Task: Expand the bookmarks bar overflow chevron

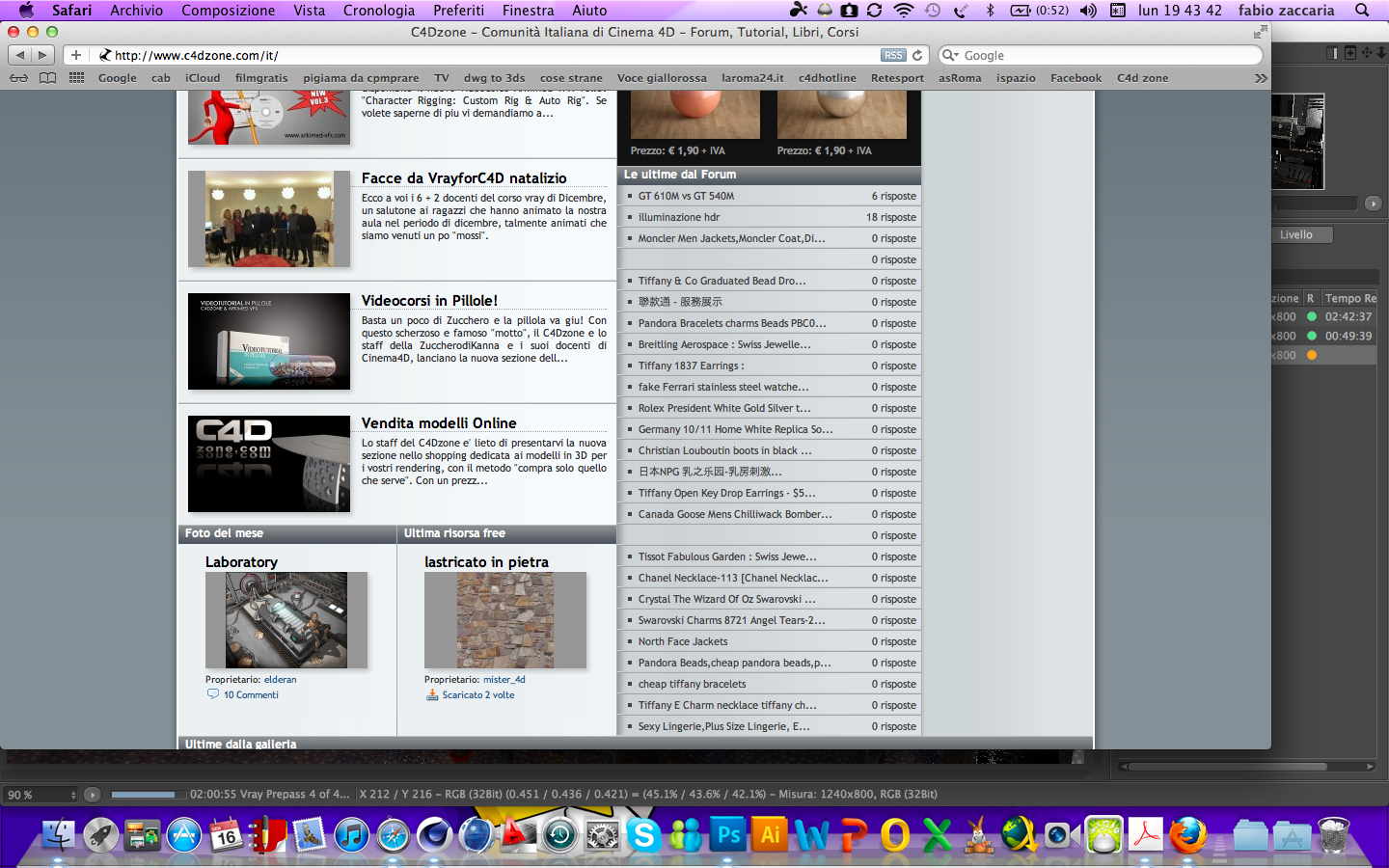Action: point(1261,78)
